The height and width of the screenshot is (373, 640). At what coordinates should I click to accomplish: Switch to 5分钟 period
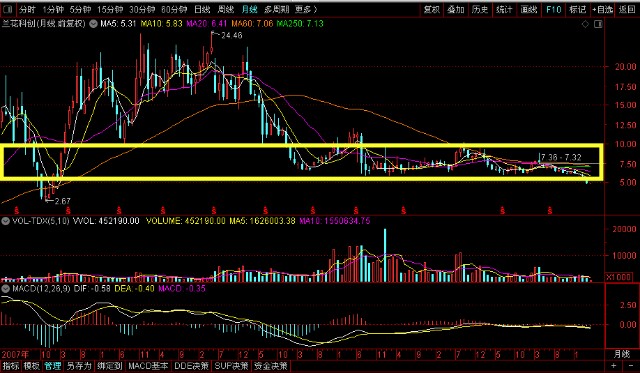coord(80,9)
